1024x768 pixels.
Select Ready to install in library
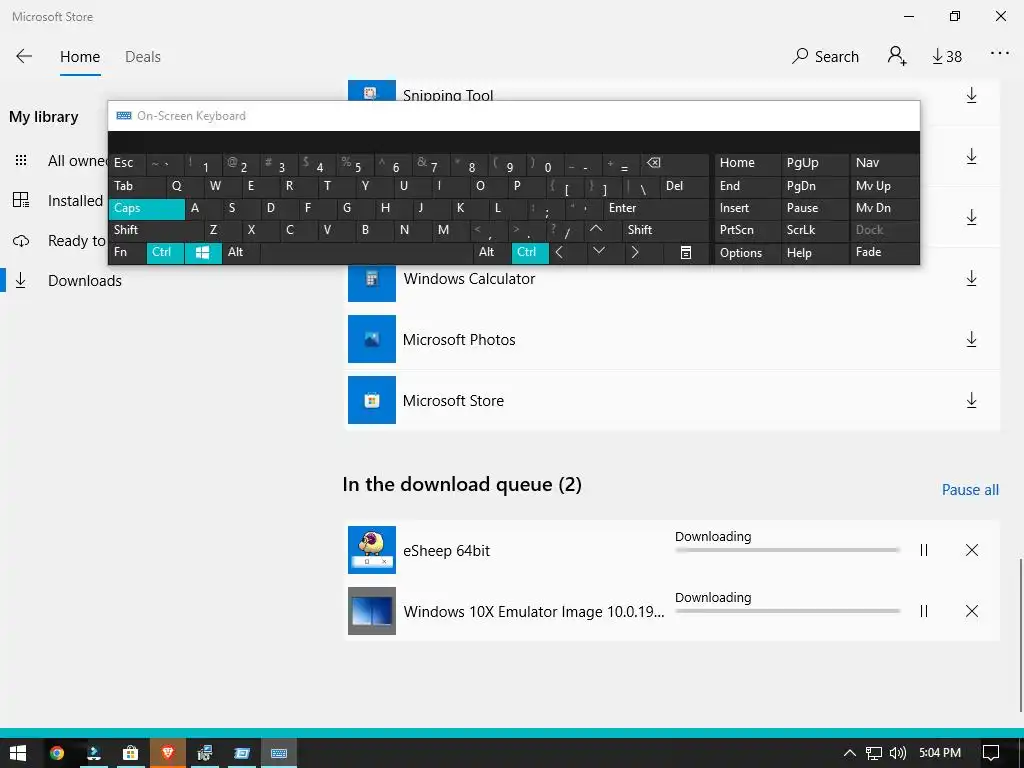tap(59, 241)
